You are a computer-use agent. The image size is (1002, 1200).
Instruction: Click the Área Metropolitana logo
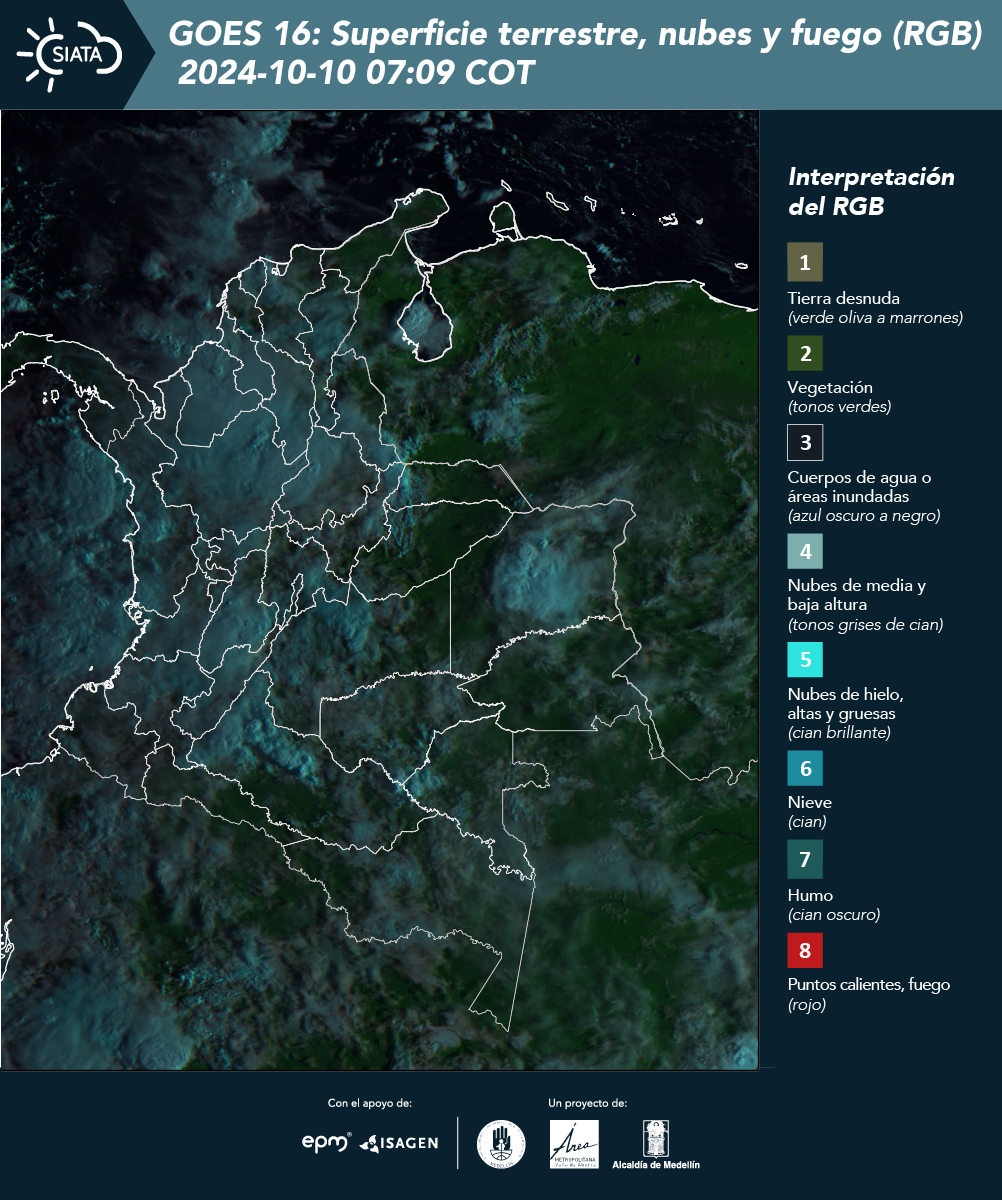pyautogui.click(x=575, y=1144)
